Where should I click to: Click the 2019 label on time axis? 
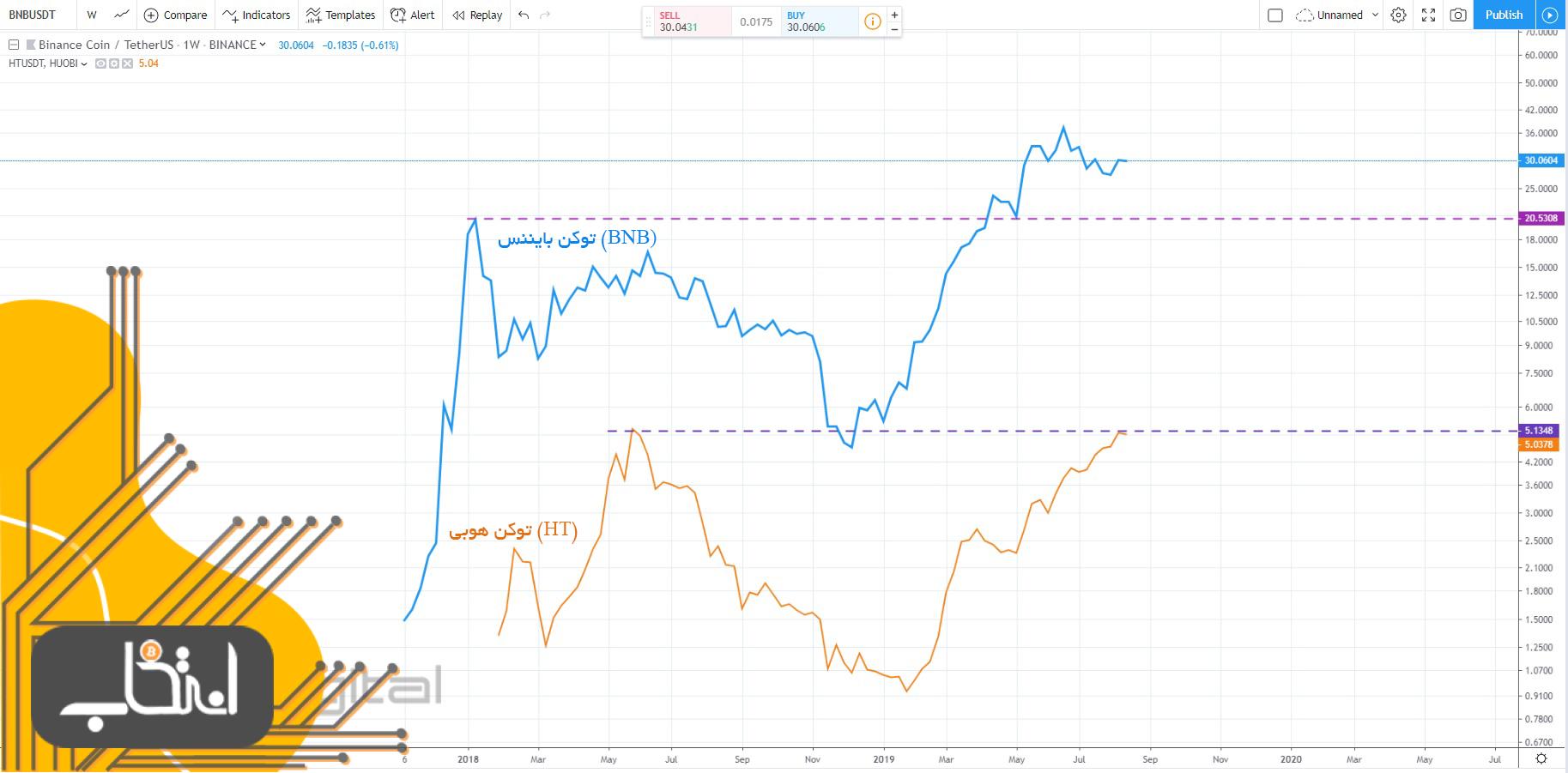(883, 759)
